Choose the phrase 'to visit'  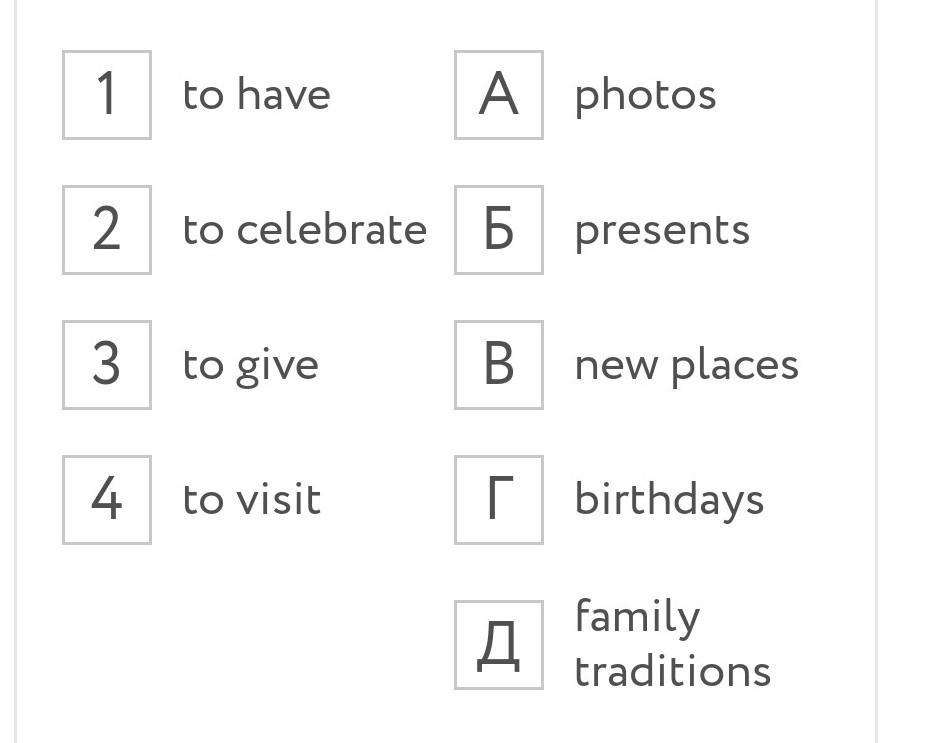coord(251,498)
